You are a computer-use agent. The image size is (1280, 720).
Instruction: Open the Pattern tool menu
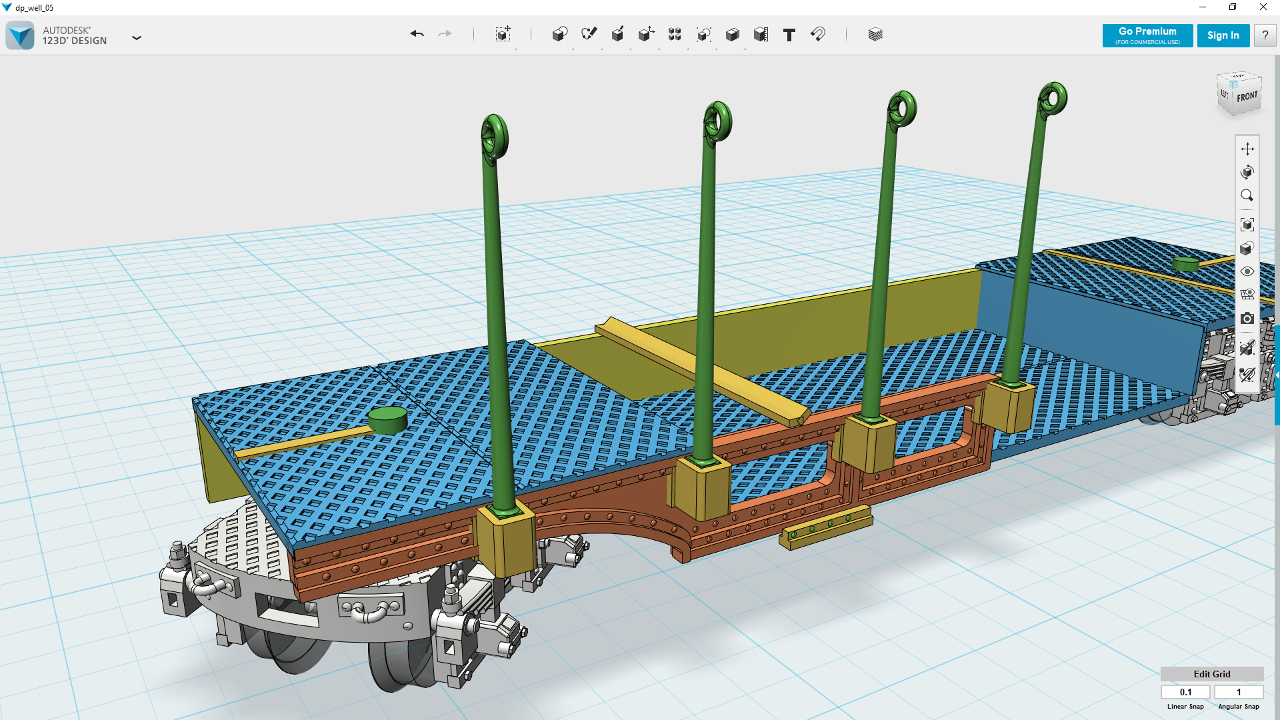click(675, 34)
